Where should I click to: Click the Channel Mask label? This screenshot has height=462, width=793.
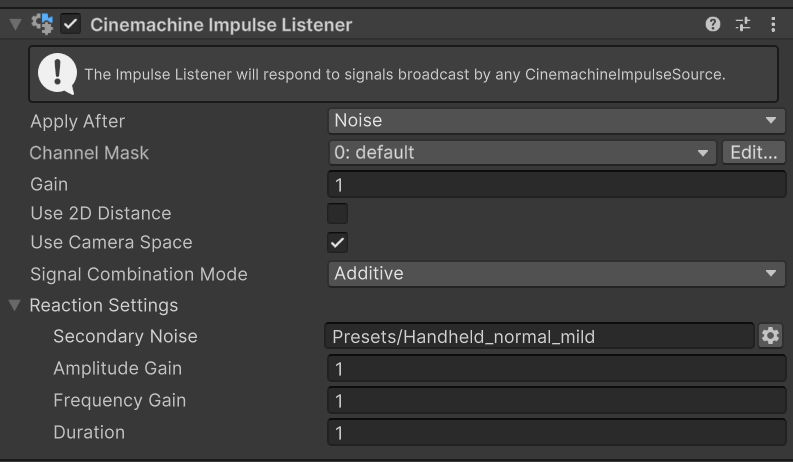[x=89, y=153]
